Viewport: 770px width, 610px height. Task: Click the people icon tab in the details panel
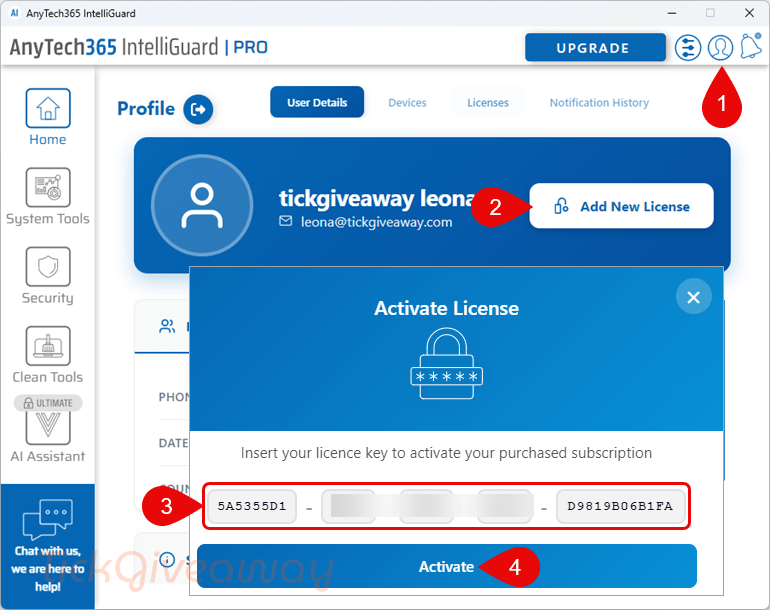pos(167,326)
